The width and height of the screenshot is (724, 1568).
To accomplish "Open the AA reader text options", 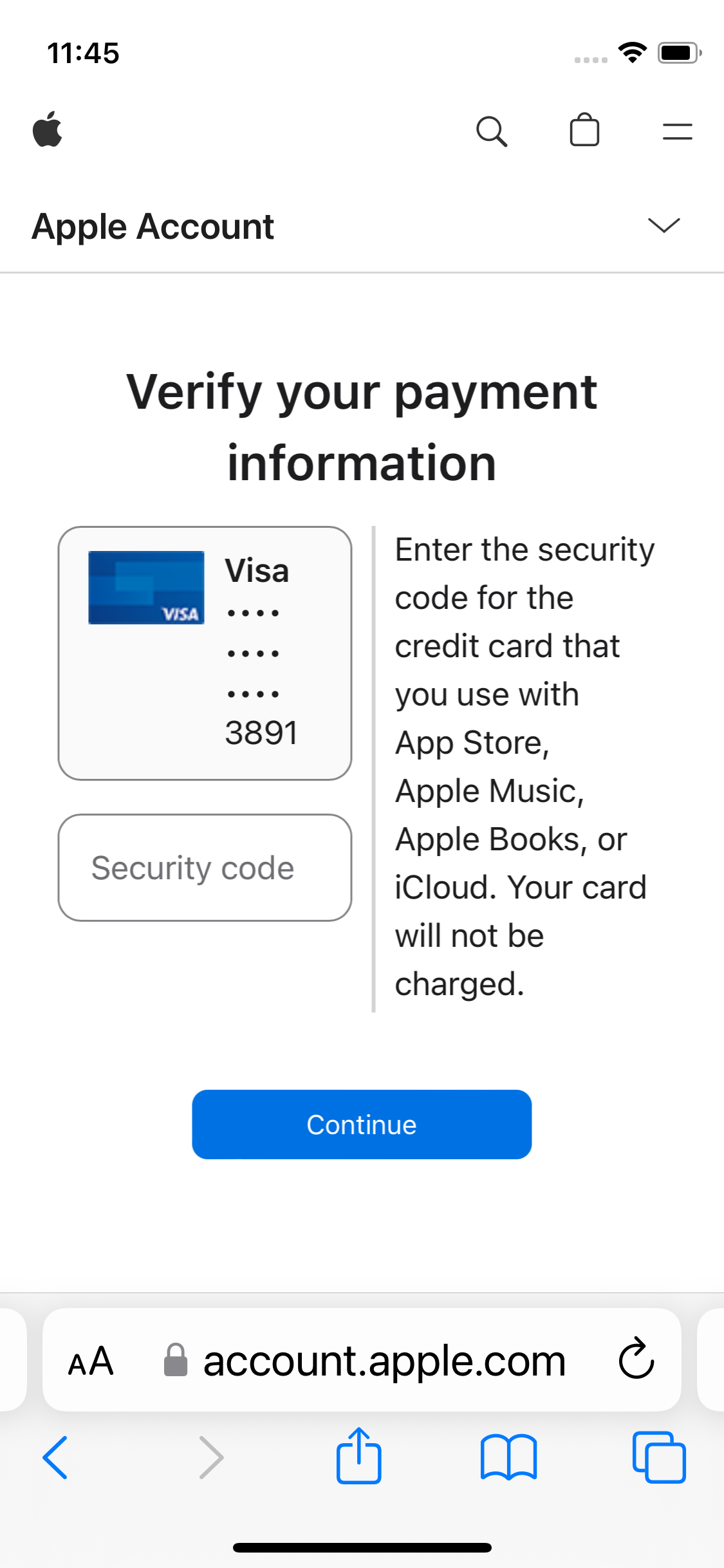I will point(91,1361).
